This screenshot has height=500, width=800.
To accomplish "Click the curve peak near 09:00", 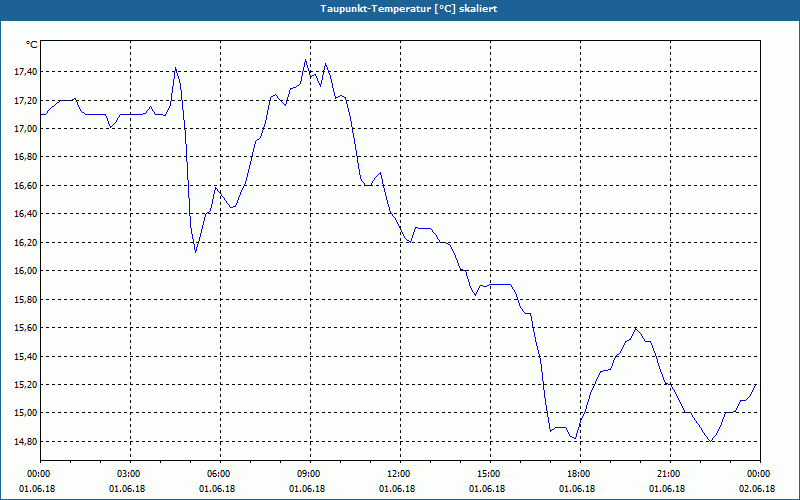I will [x=306, y=60].
